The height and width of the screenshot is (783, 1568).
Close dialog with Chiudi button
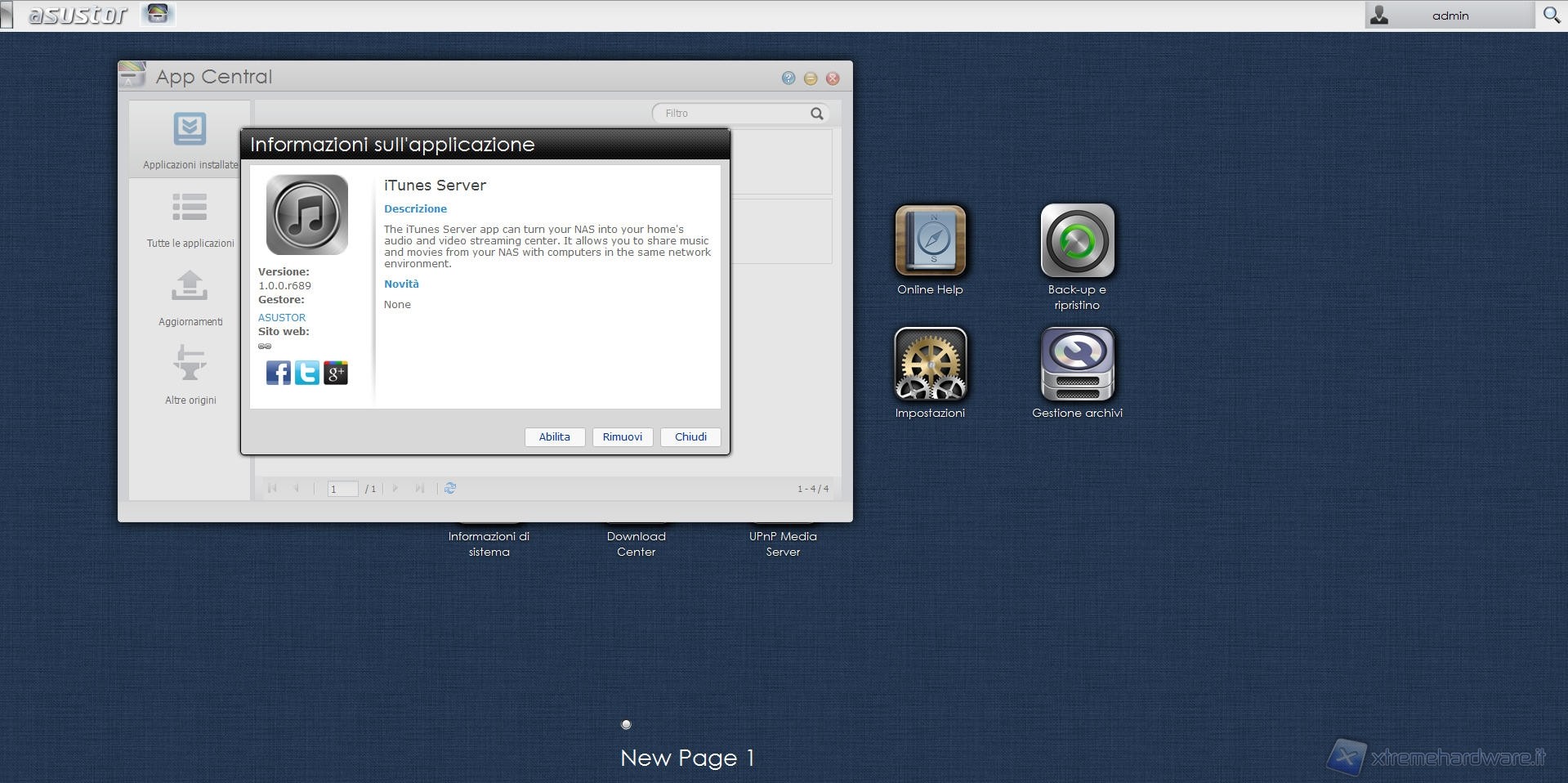690,437
